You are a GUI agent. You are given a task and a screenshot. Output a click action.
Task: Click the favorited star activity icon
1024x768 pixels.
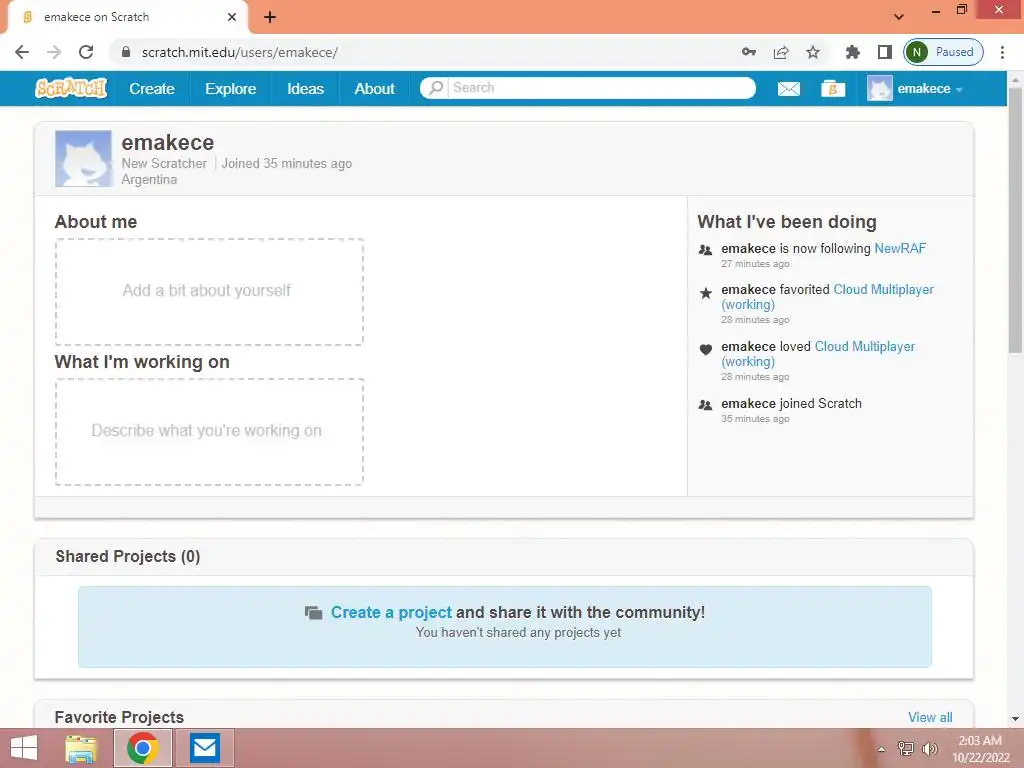[x=705, y=293]
